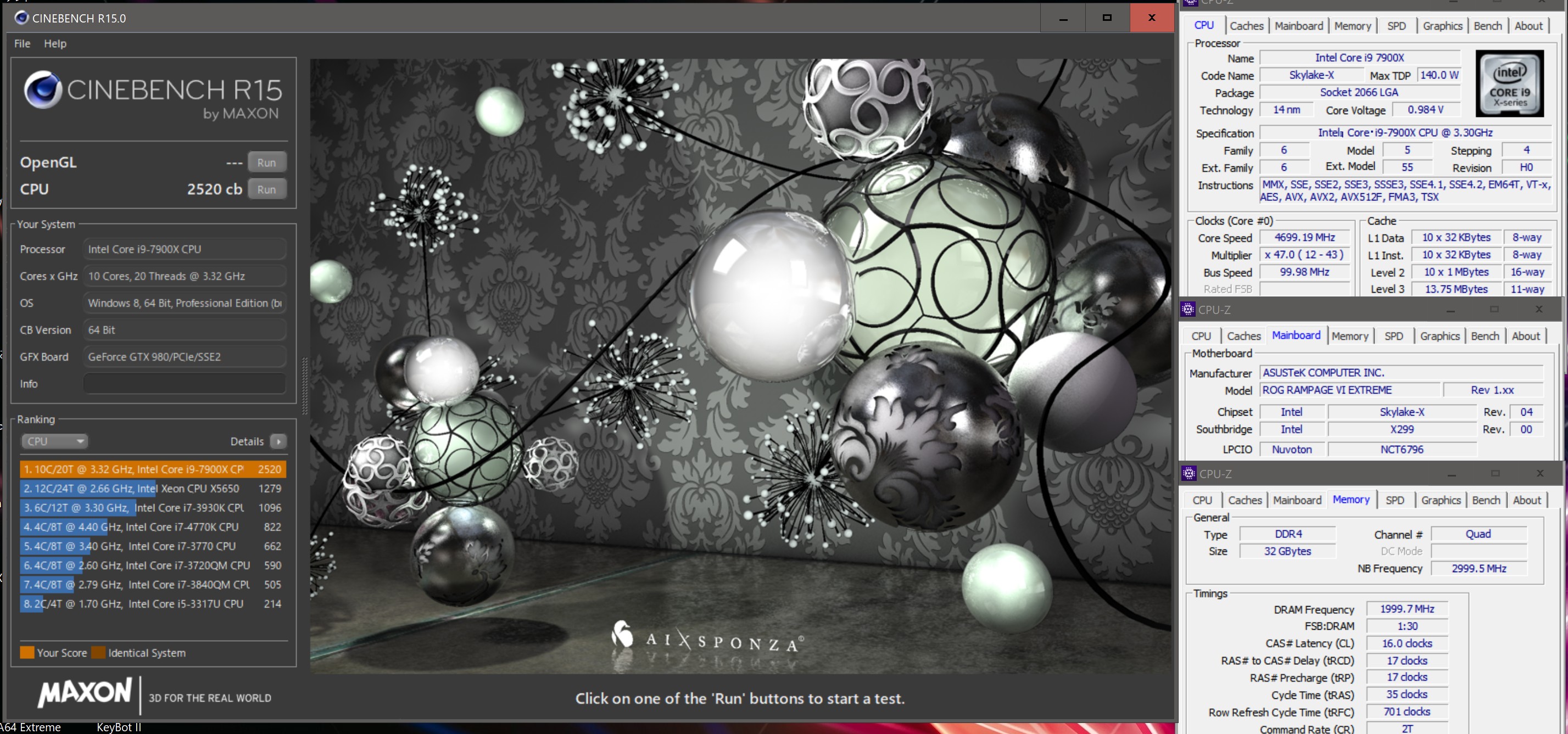Viewport: 1568px width, 734px height.
Task: Close the Mainboard CPU-Z window
Action: [x=1538, y=309]
